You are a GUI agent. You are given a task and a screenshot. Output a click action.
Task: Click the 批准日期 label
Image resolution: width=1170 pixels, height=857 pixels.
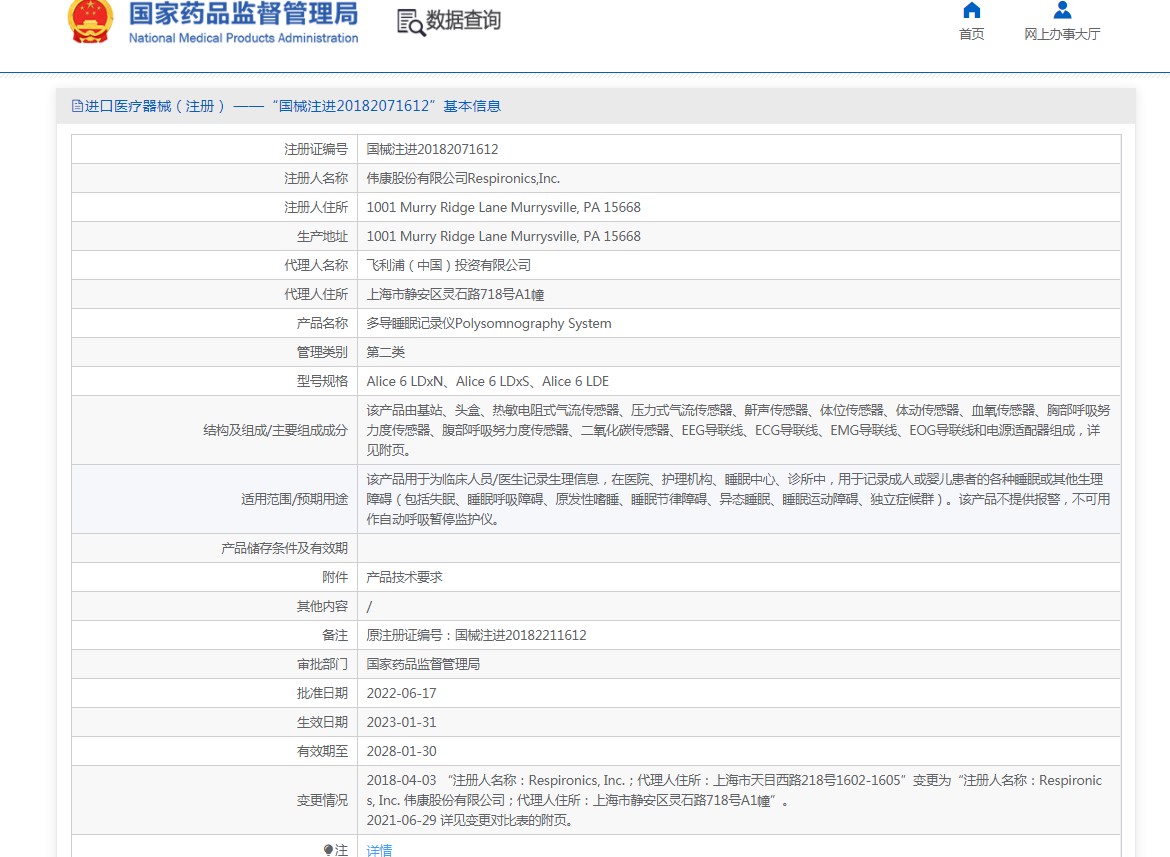322,694
